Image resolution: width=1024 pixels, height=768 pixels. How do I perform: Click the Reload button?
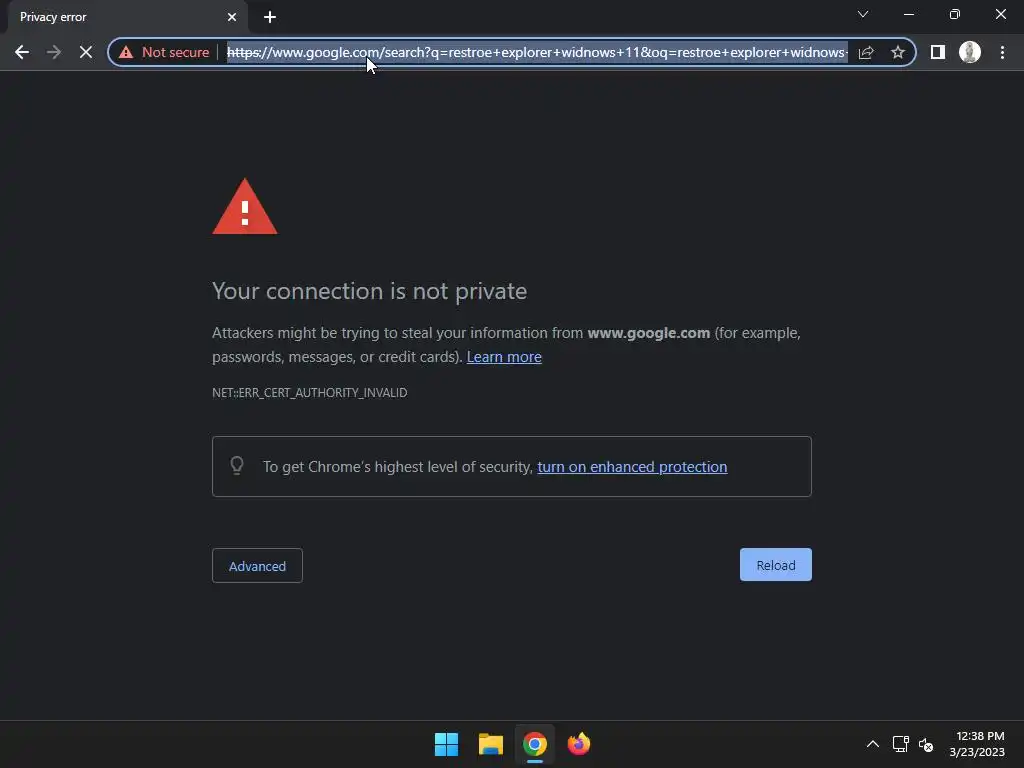pos(775,565)
